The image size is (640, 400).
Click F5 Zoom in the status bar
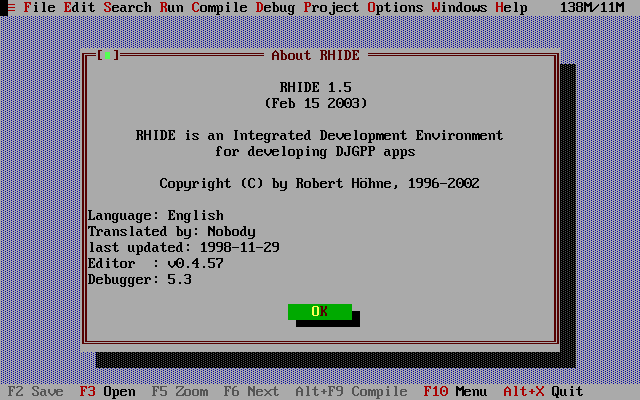(180, 391)
